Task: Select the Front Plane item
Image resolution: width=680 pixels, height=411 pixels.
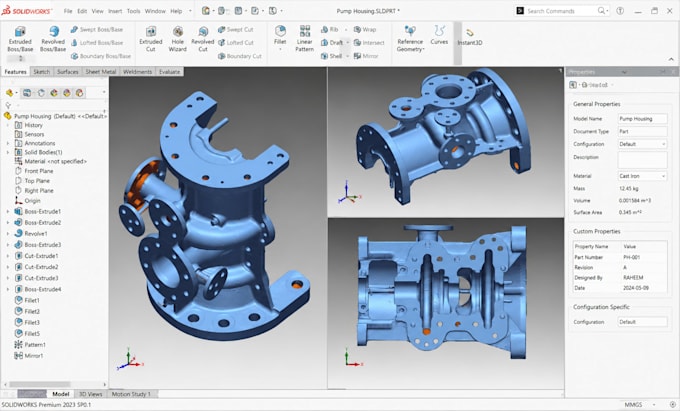Action: click(x=34, y=171)
